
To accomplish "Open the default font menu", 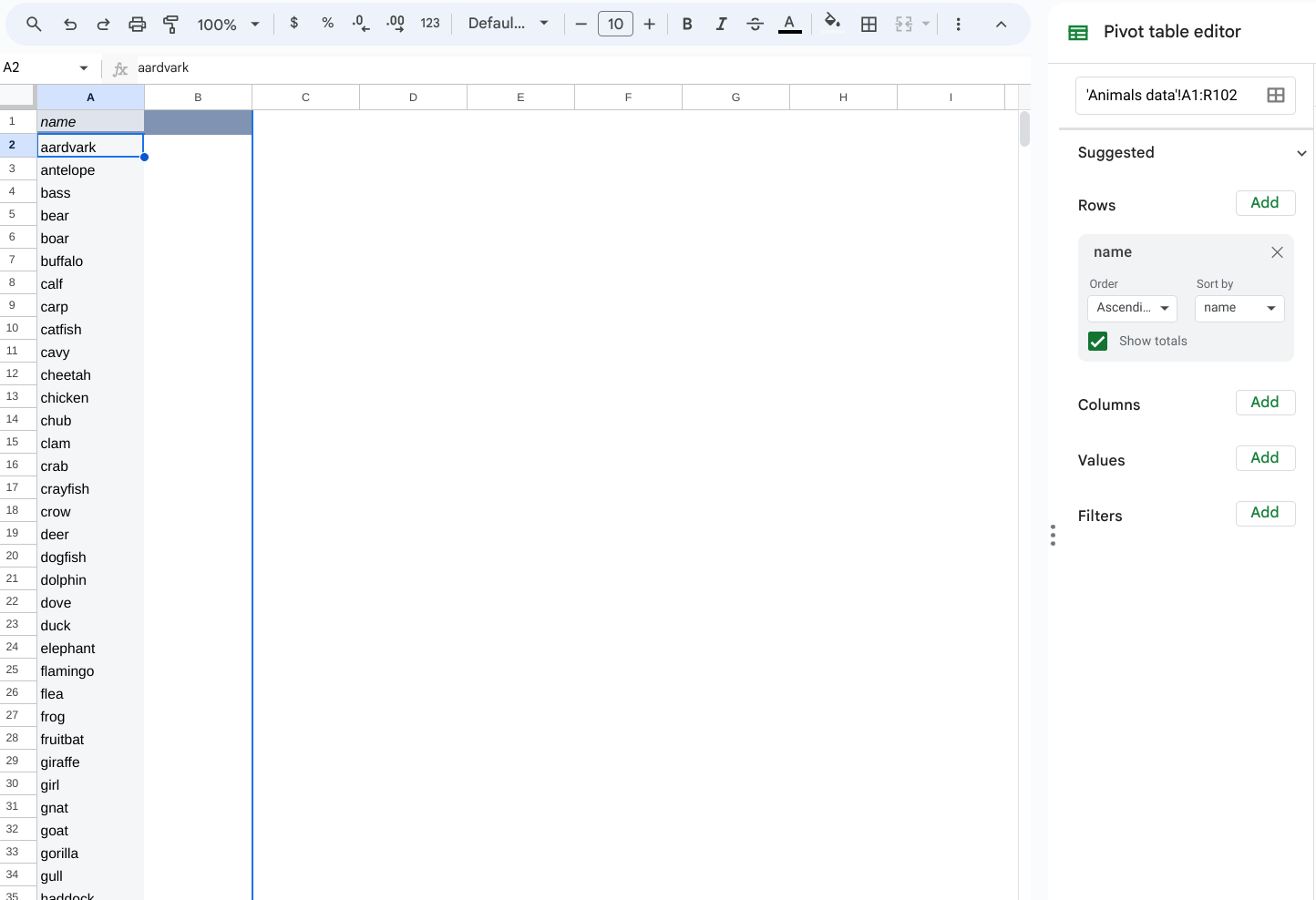I will click(508, 24).
